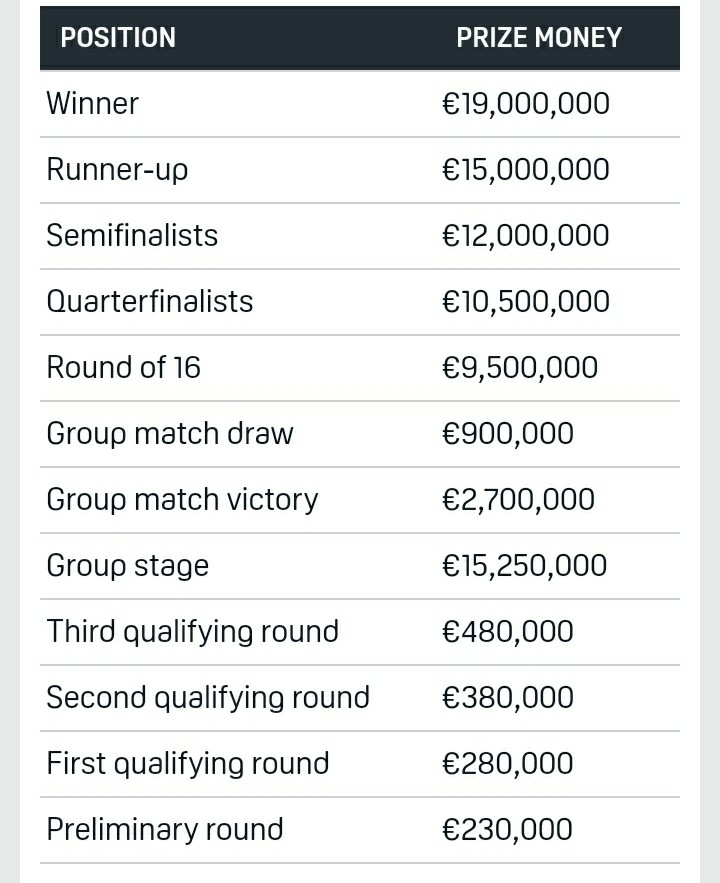
Task: Click the Preliminary round label
Action: click(x=165, y=830)
